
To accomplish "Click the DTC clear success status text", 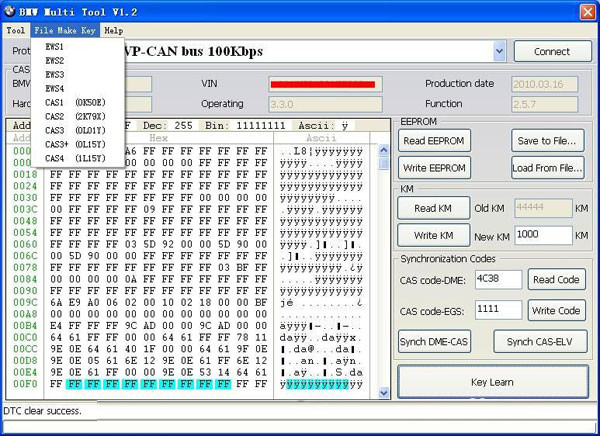I will 42,411.
